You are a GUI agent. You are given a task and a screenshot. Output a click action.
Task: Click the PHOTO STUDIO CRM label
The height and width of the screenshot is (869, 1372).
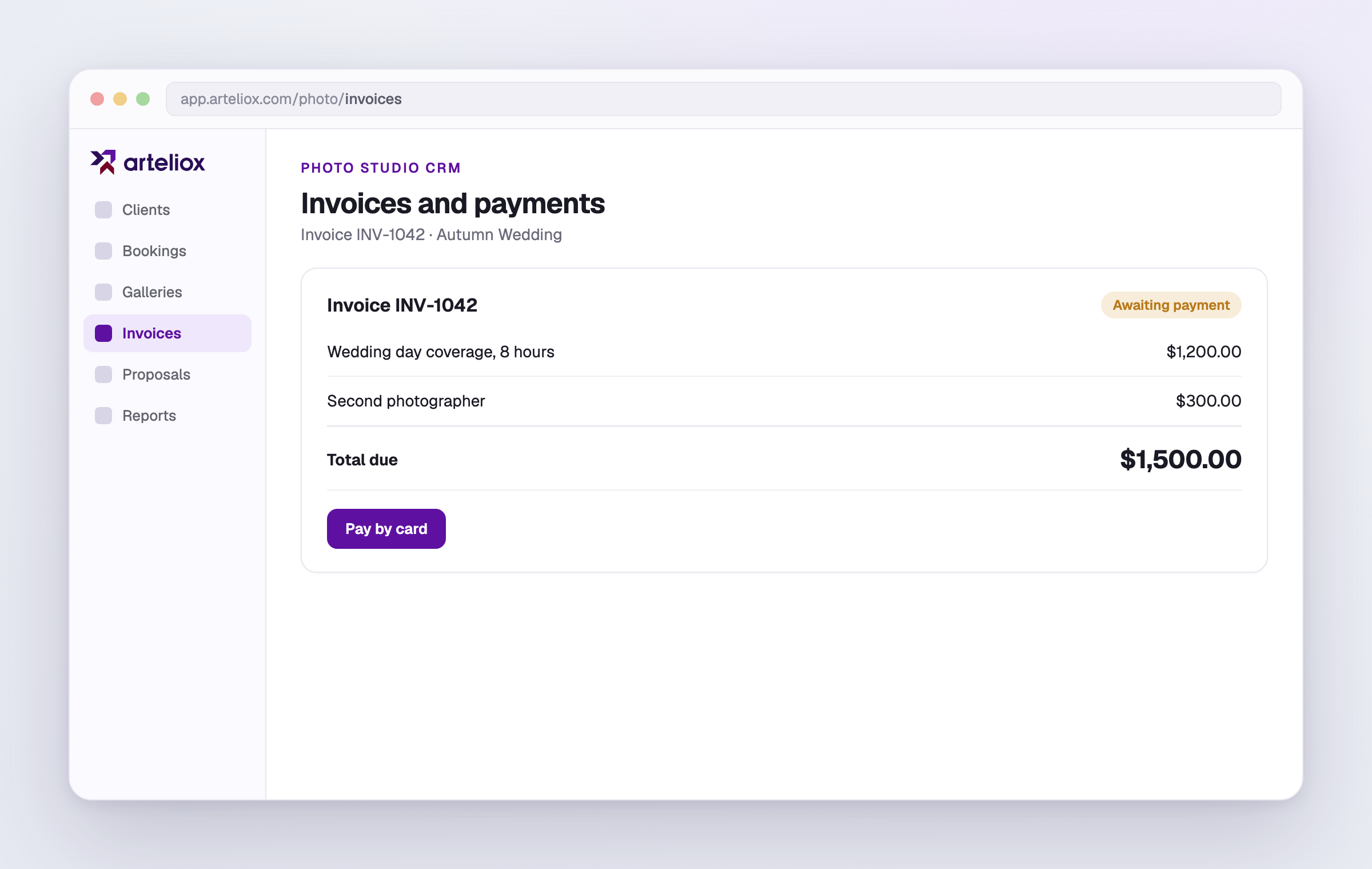tap(381, 168)
